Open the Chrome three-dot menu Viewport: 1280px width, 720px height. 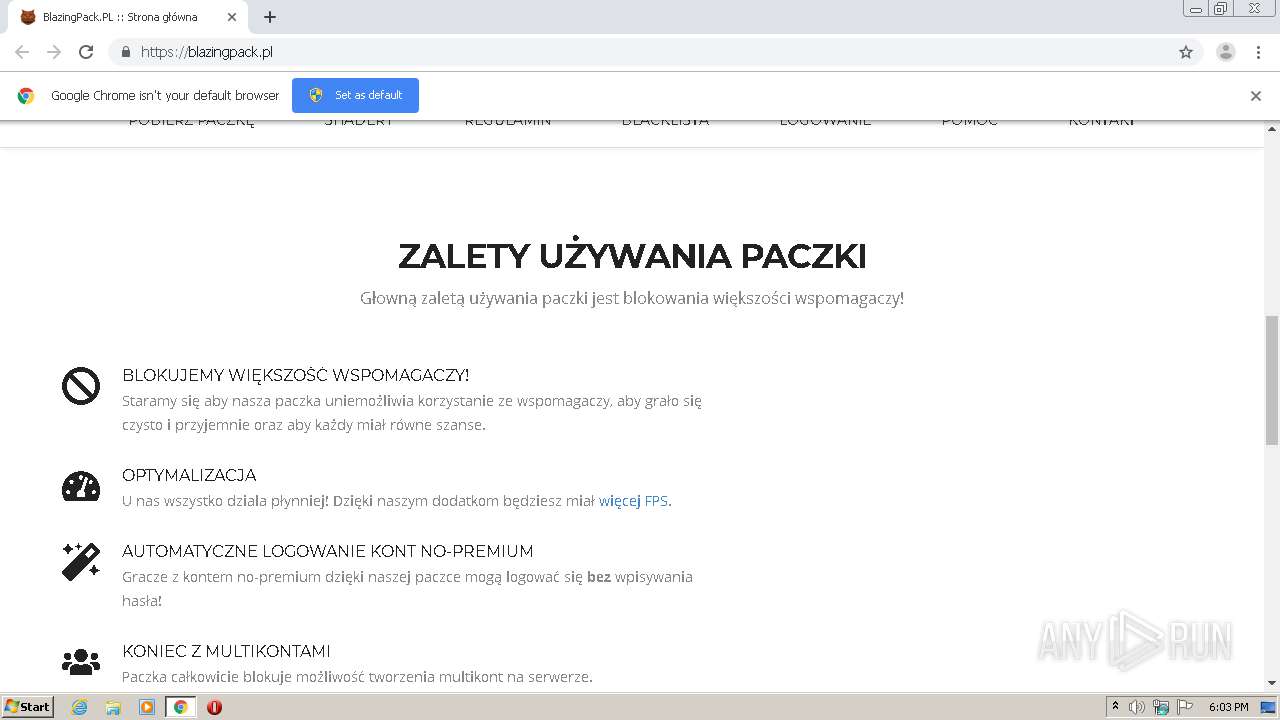point(1258,52)
